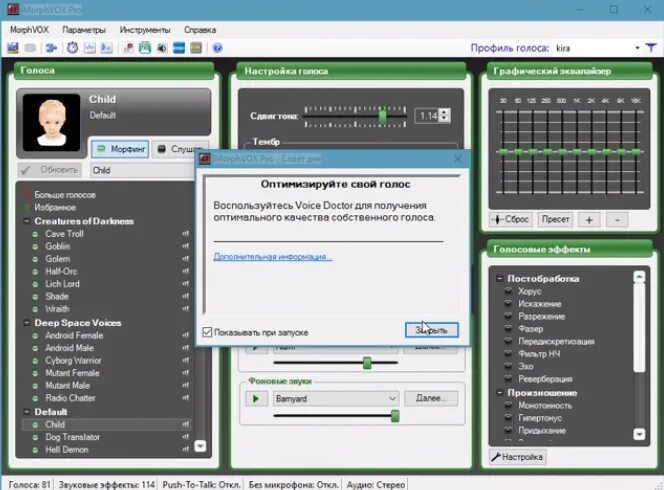The height and width of the screenshot is (490, 664).
Task: Play the Barnyard background sound
Action: [x=256, y=399]
